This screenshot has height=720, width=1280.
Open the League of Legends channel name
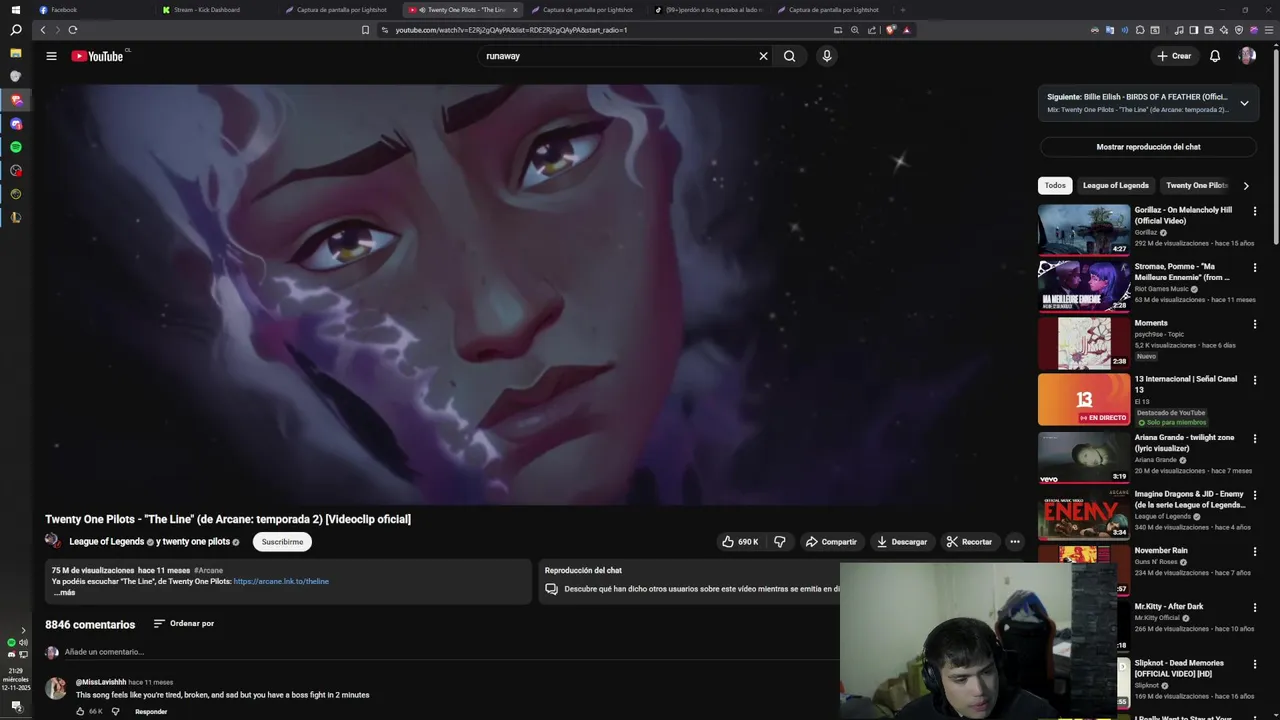[107, 542]
